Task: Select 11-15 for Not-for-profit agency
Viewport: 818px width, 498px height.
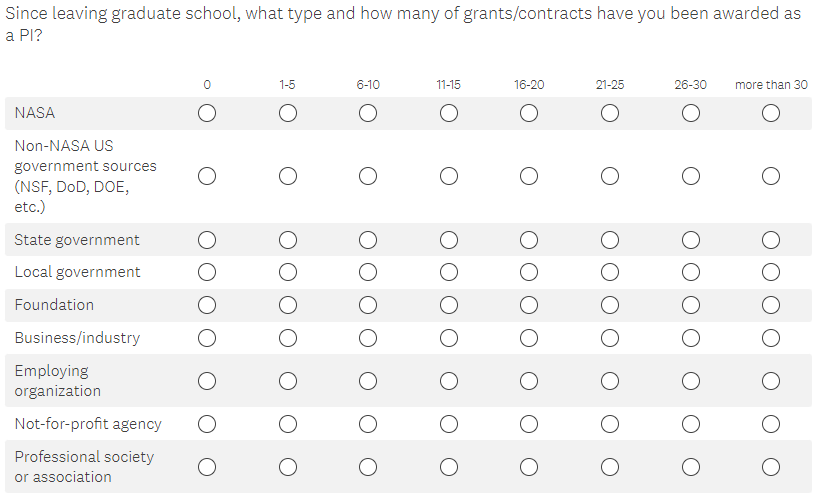Action: point(449,424)
